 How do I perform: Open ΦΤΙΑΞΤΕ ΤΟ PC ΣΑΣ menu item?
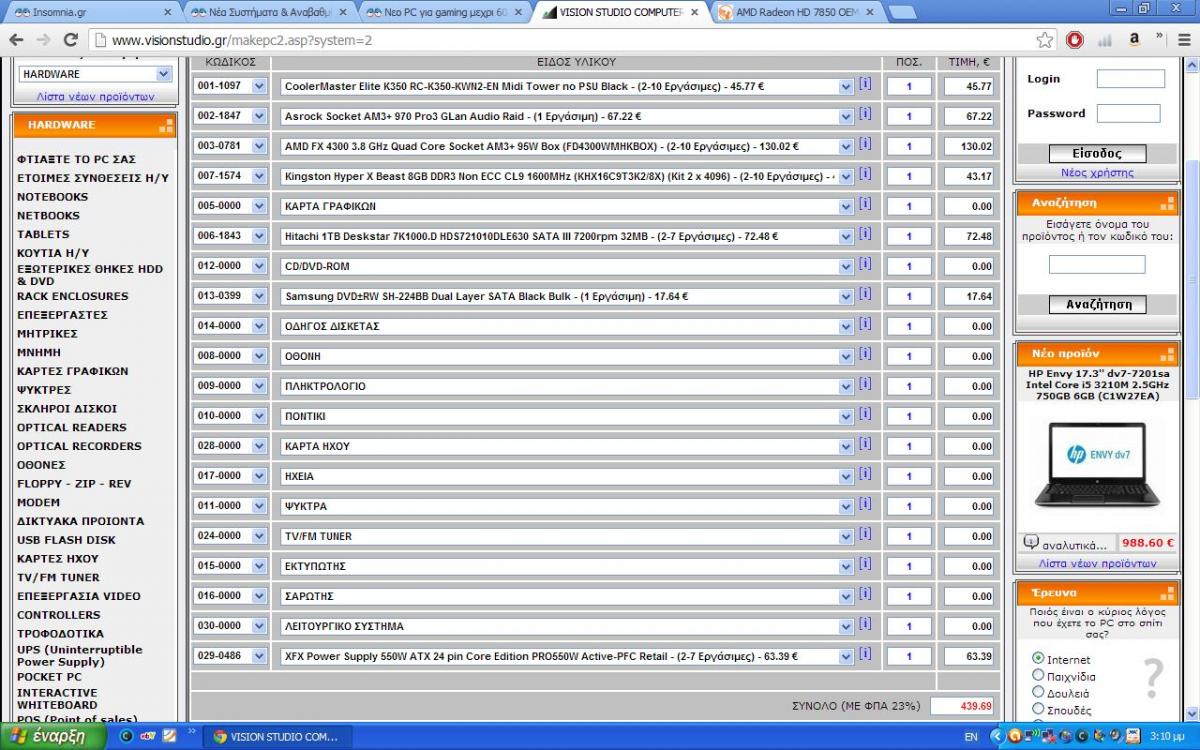(76, 159)
